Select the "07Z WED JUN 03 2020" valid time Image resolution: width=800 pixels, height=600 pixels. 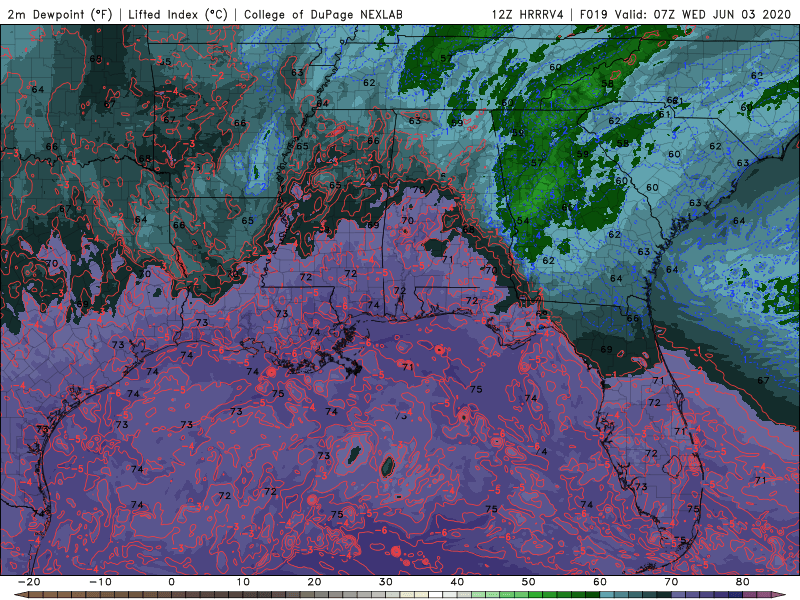722,14
